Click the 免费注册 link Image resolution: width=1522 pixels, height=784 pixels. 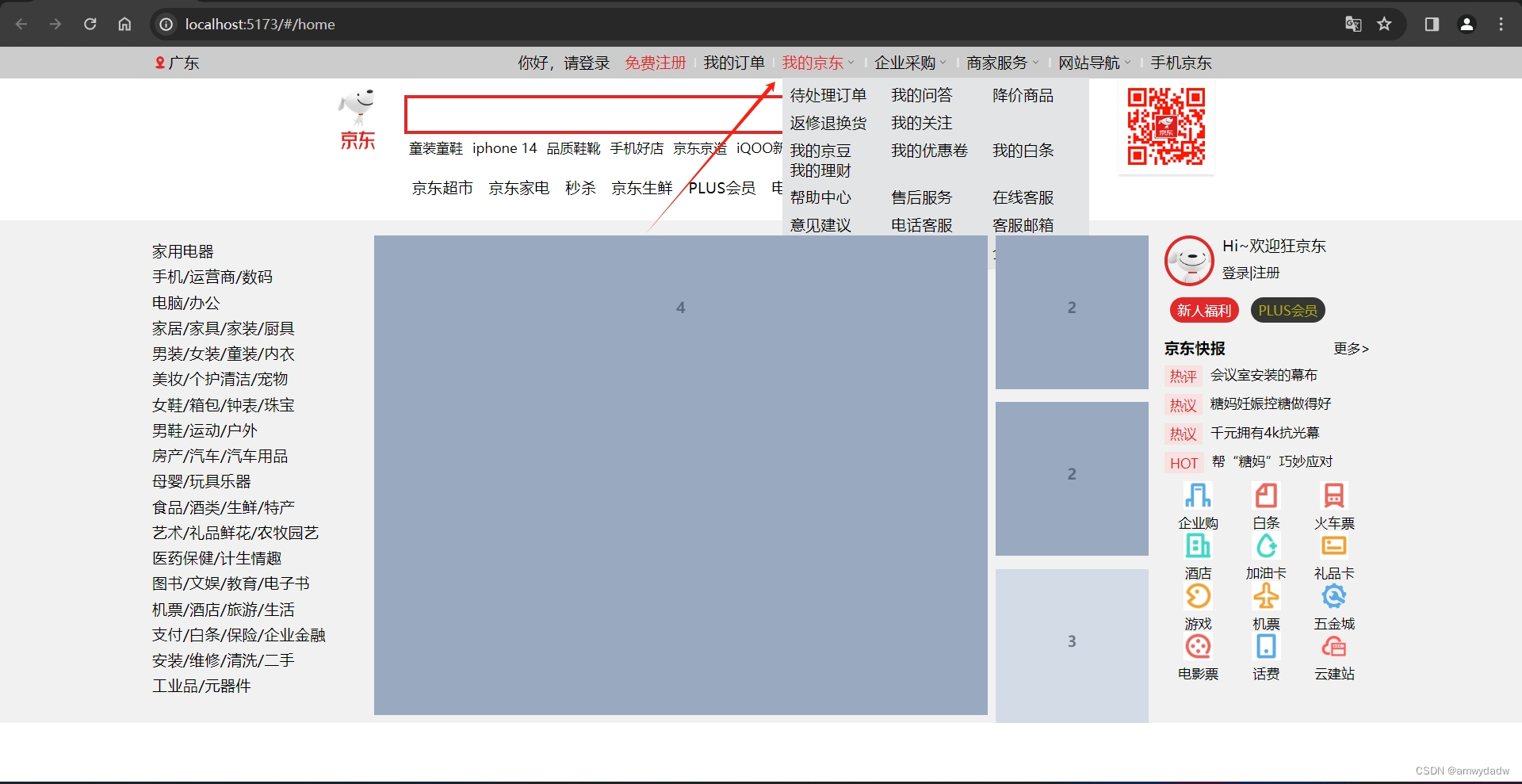655,63
